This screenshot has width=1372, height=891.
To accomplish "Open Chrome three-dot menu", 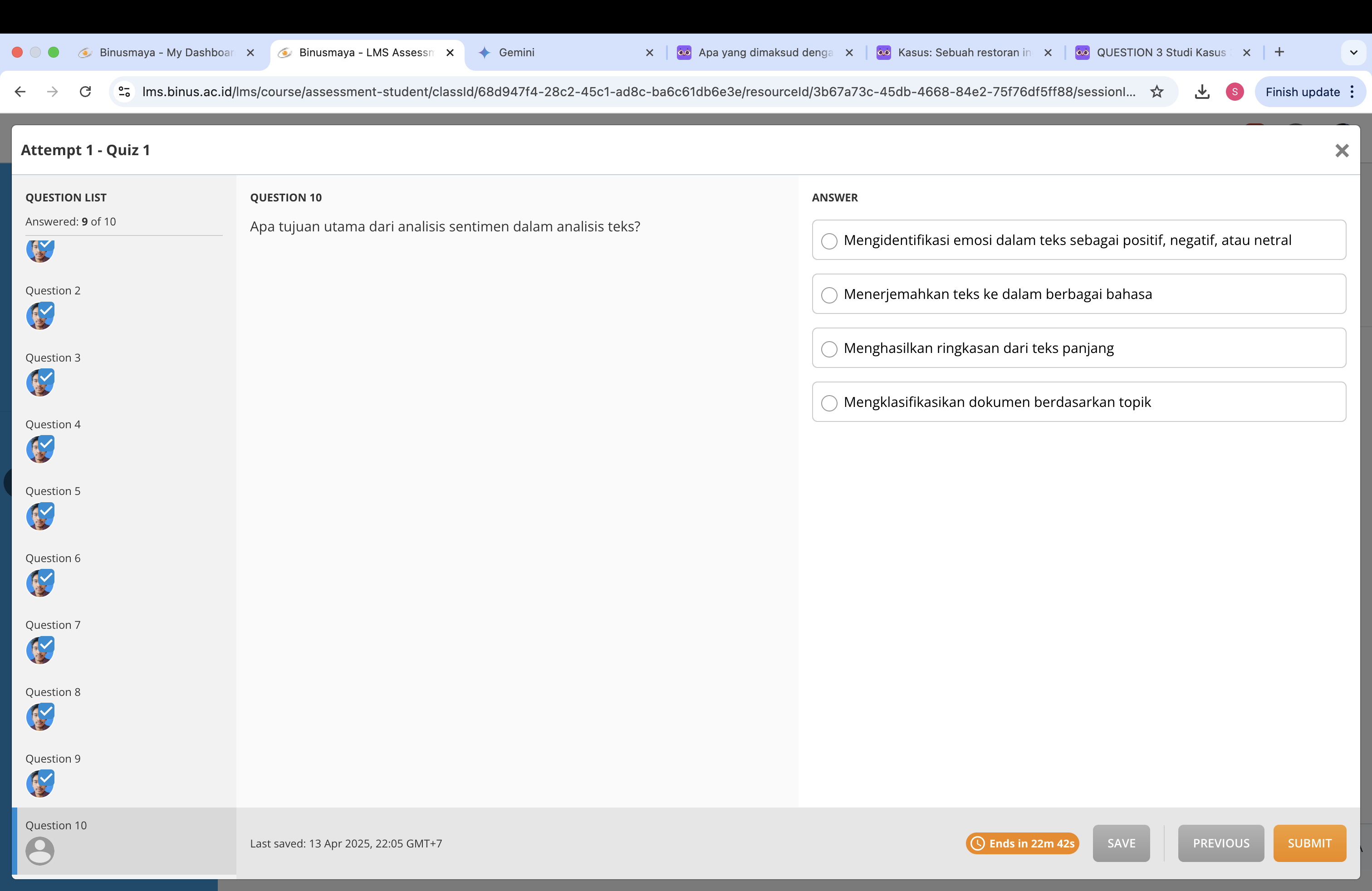I will pos(1352,92).
